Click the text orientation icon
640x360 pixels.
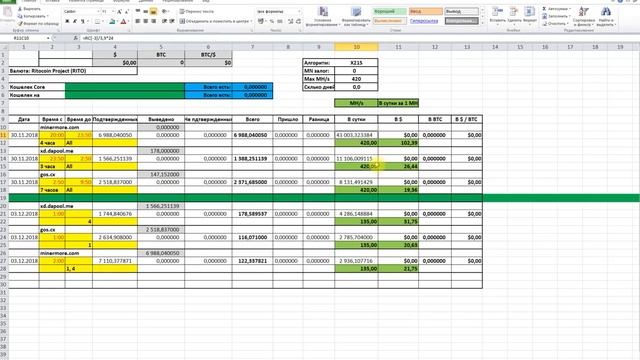(x=165, y=11)
